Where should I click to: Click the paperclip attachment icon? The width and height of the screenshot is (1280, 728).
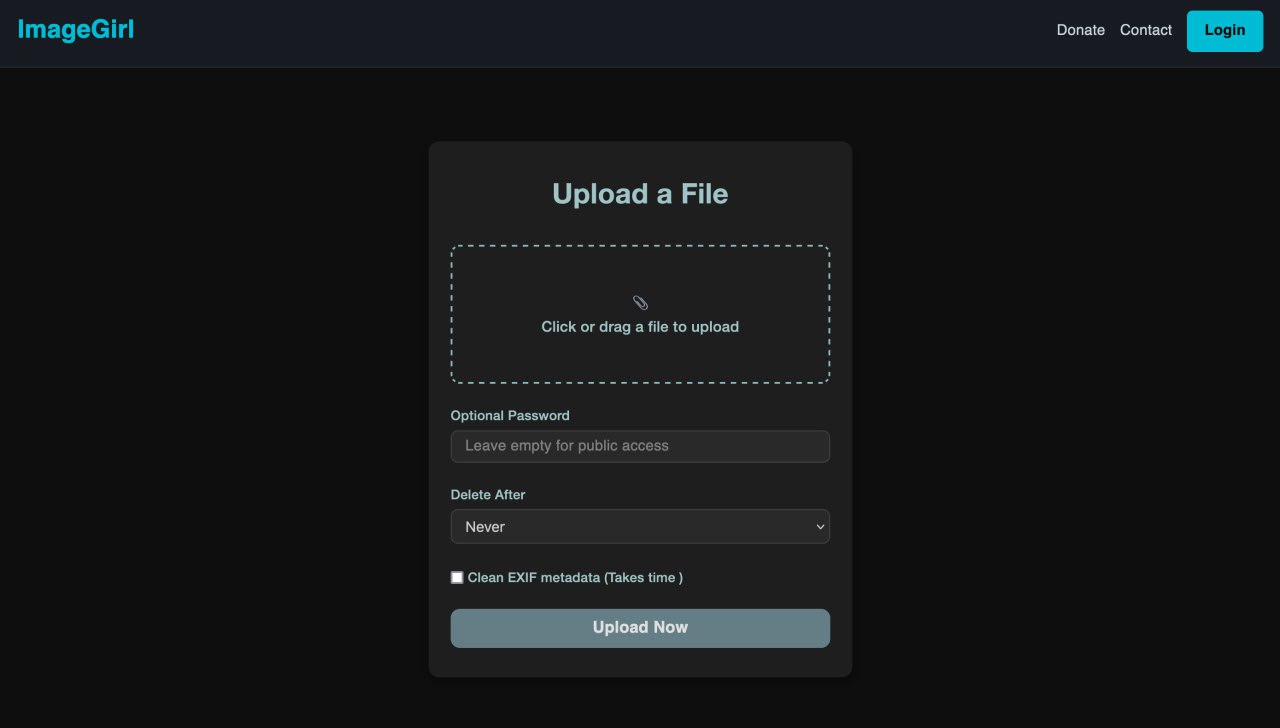pyautogui.click(x=640, y=303)
